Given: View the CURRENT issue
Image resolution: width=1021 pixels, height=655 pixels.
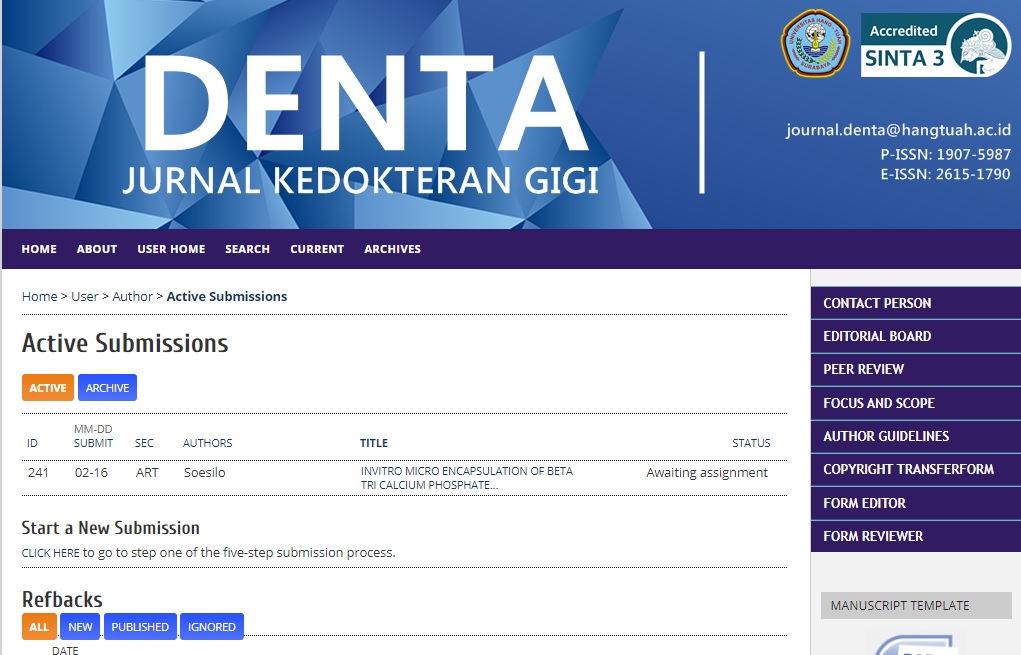Looking at the screenshot, I should click(x=317, y=249).
